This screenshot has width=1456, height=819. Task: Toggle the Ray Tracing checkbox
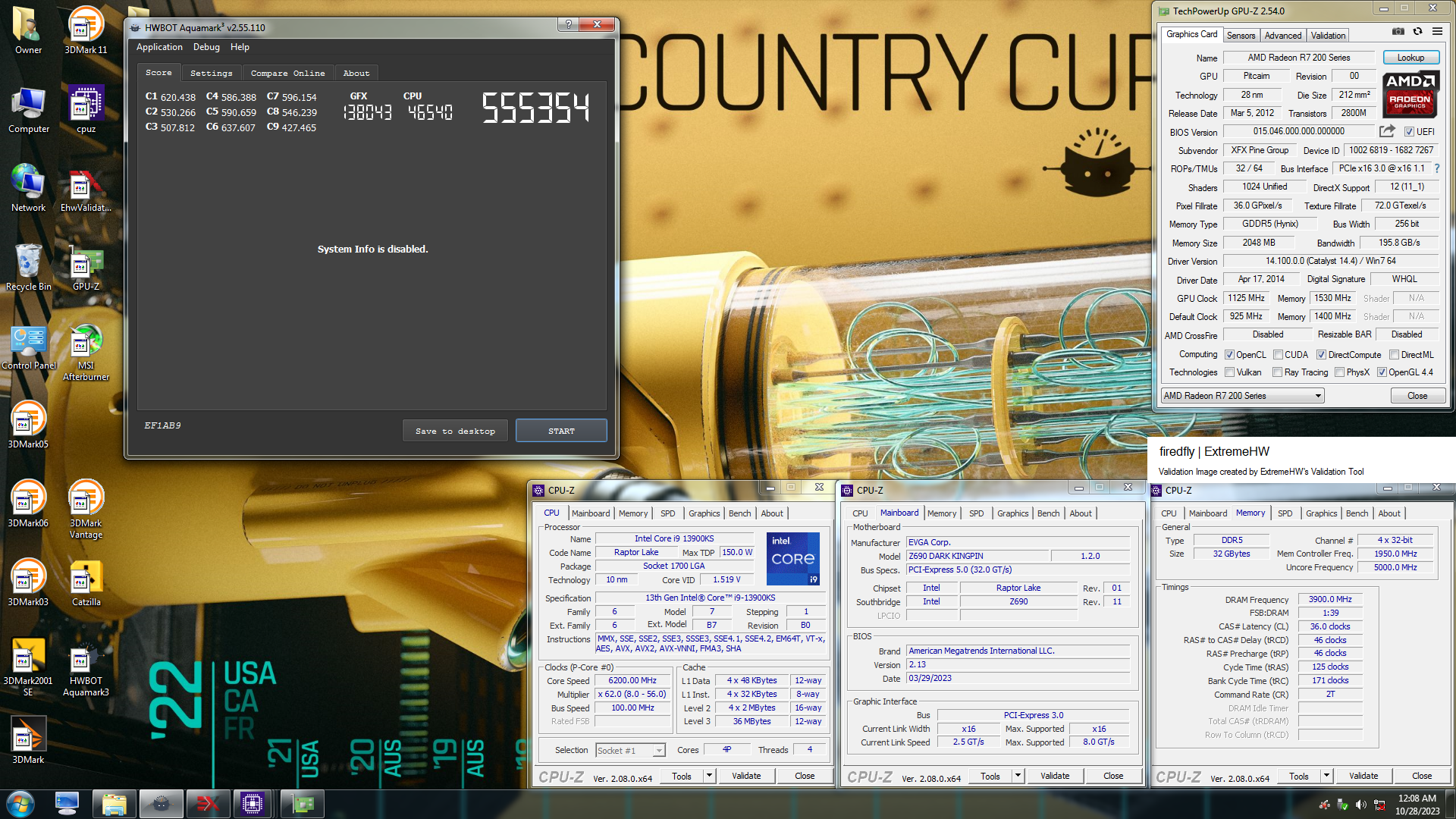1277,372
